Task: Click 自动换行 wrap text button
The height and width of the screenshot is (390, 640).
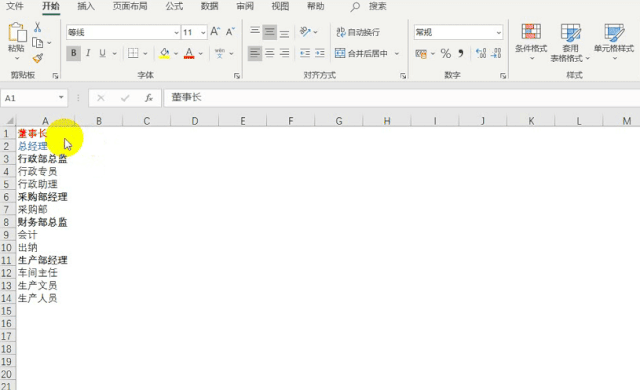Action: [358, 32]
